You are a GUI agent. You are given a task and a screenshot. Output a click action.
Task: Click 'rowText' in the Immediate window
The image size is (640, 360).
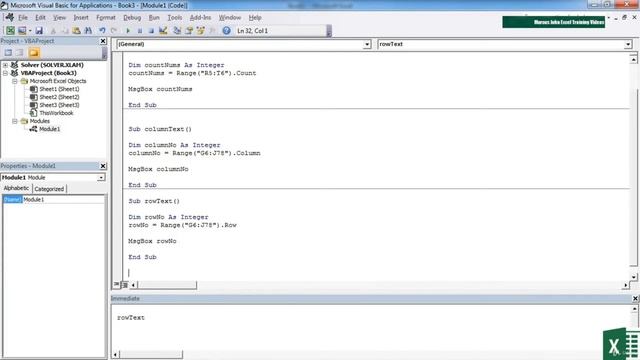point(131,318)
